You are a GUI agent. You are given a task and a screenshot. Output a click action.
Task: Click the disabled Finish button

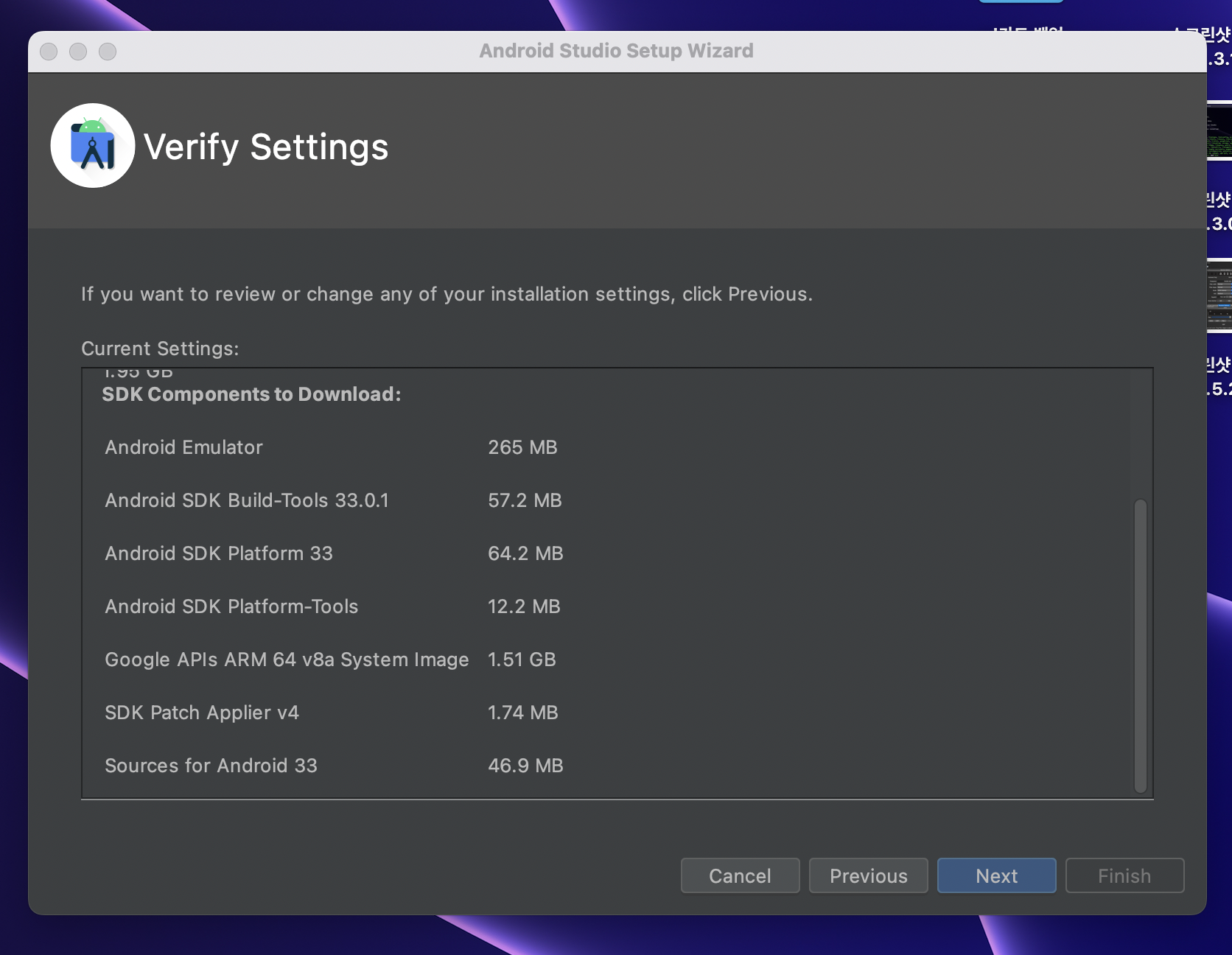click(1124, 875)
